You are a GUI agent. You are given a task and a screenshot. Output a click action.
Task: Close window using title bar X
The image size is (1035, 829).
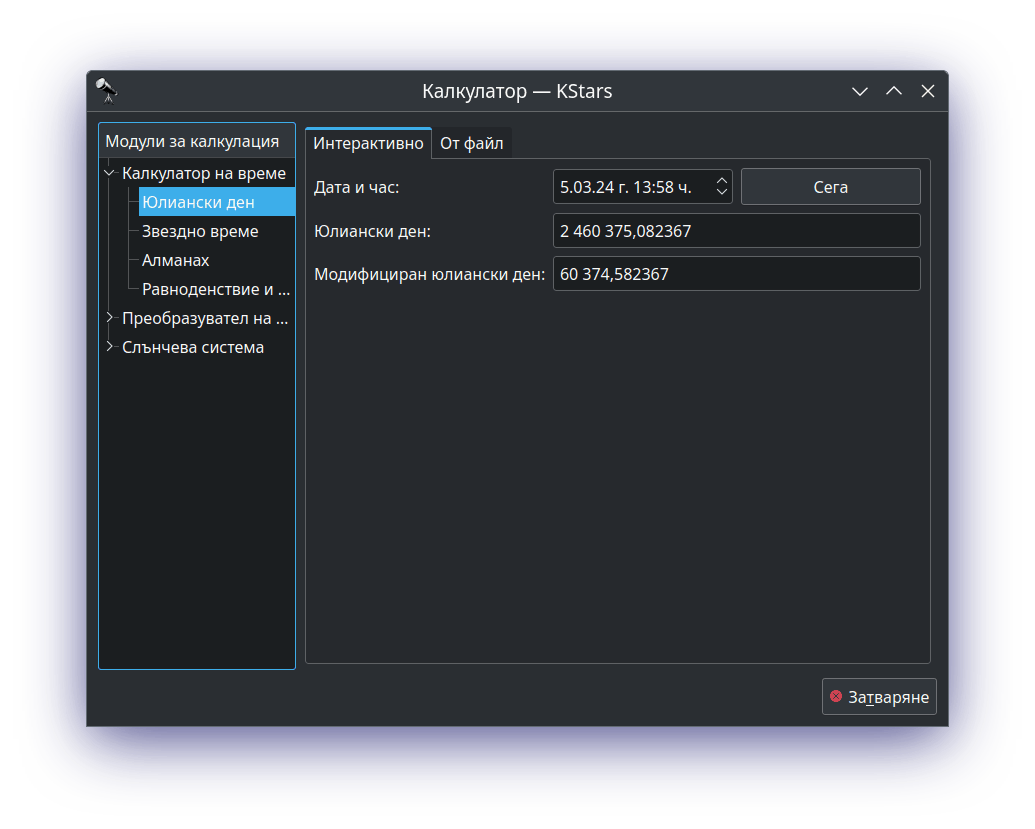click(928, 91)
